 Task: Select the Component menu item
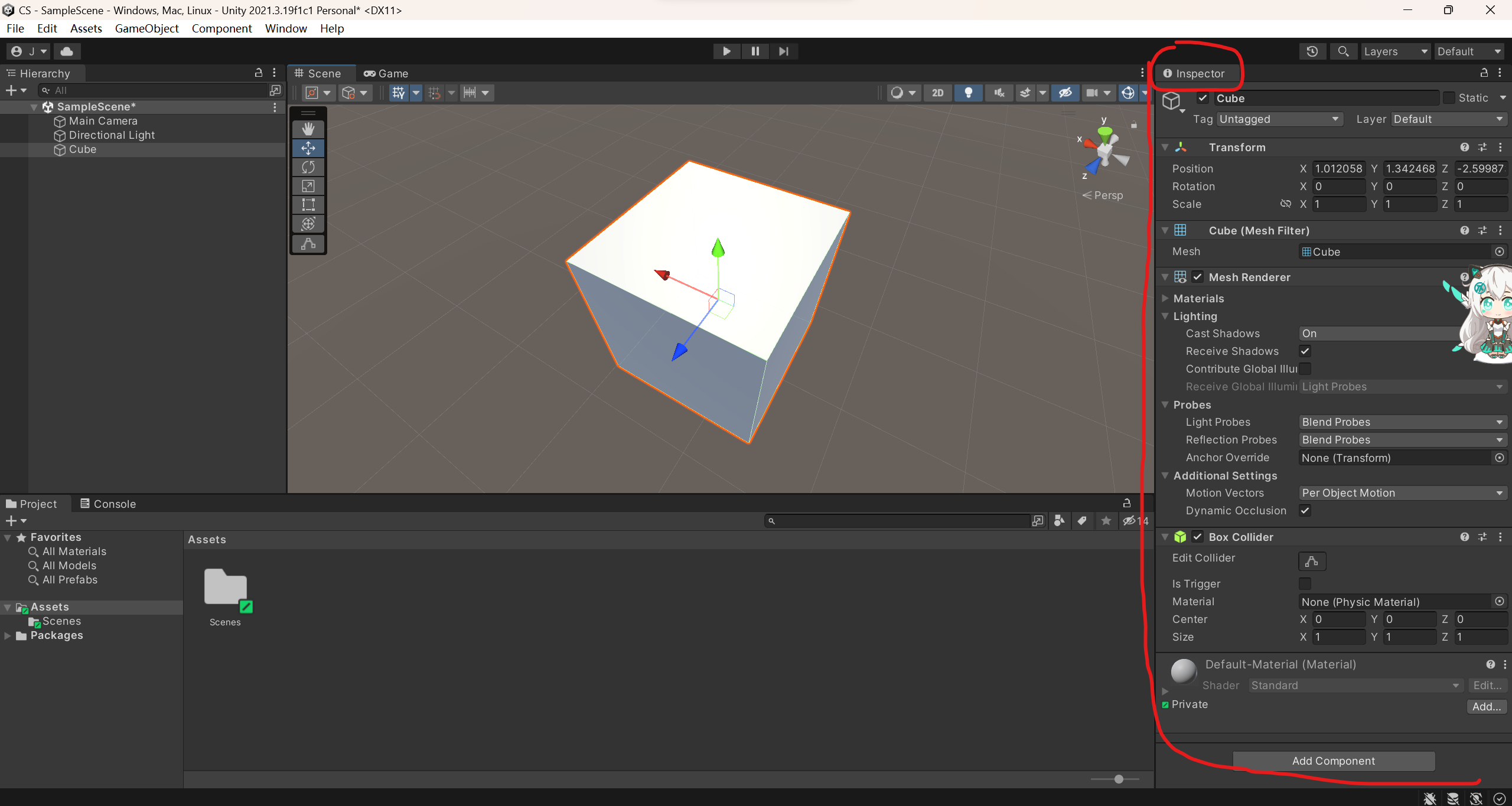[221, 28]
